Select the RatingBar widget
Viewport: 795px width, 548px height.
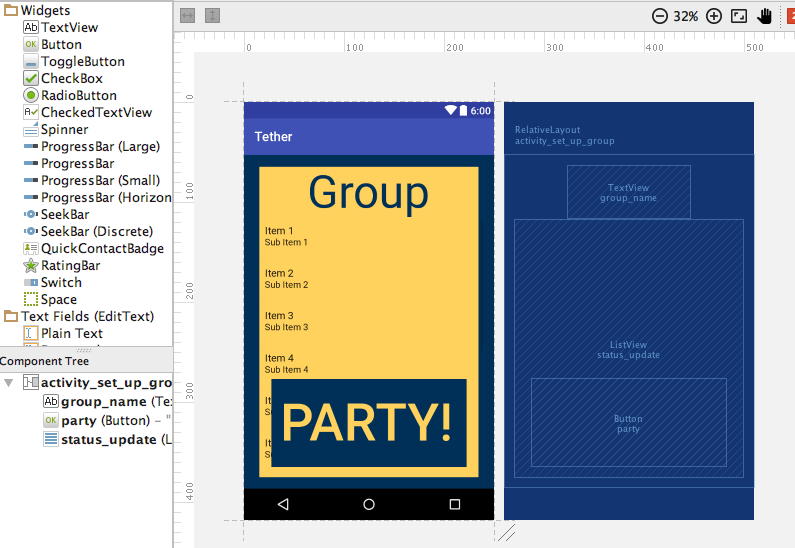[62, 265]
